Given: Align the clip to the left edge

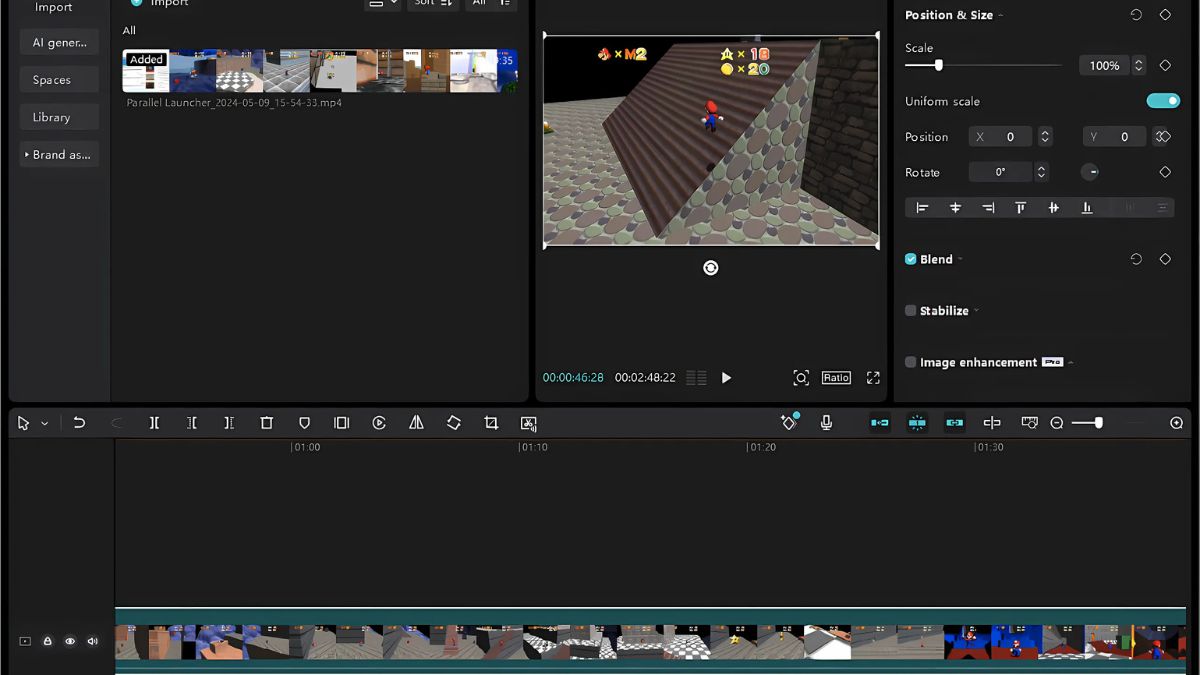Looking at the screenshot, I should 922,207.
